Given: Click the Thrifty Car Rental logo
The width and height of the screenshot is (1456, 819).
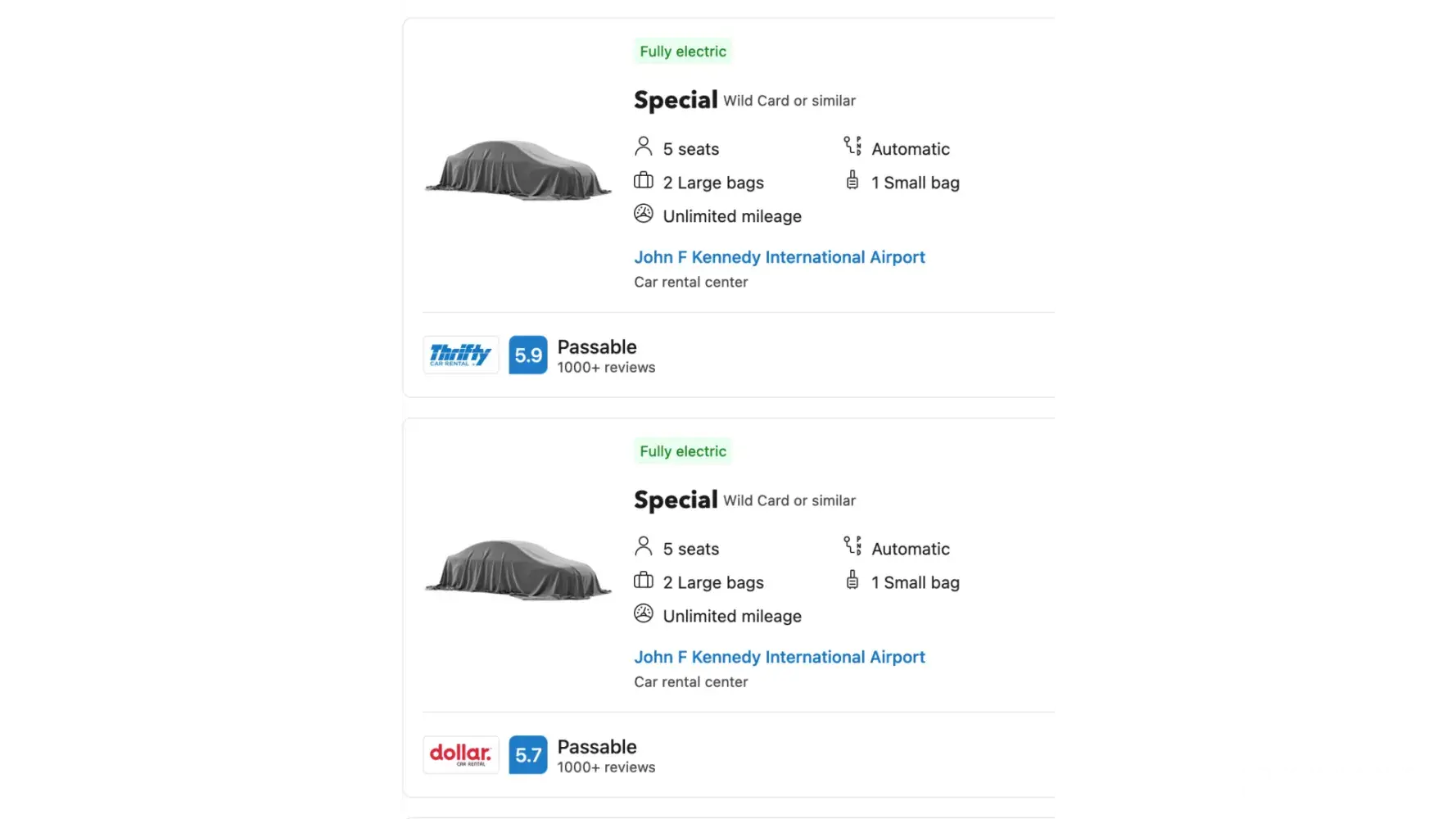Looking at the screenshot, I should click(460, 355).
